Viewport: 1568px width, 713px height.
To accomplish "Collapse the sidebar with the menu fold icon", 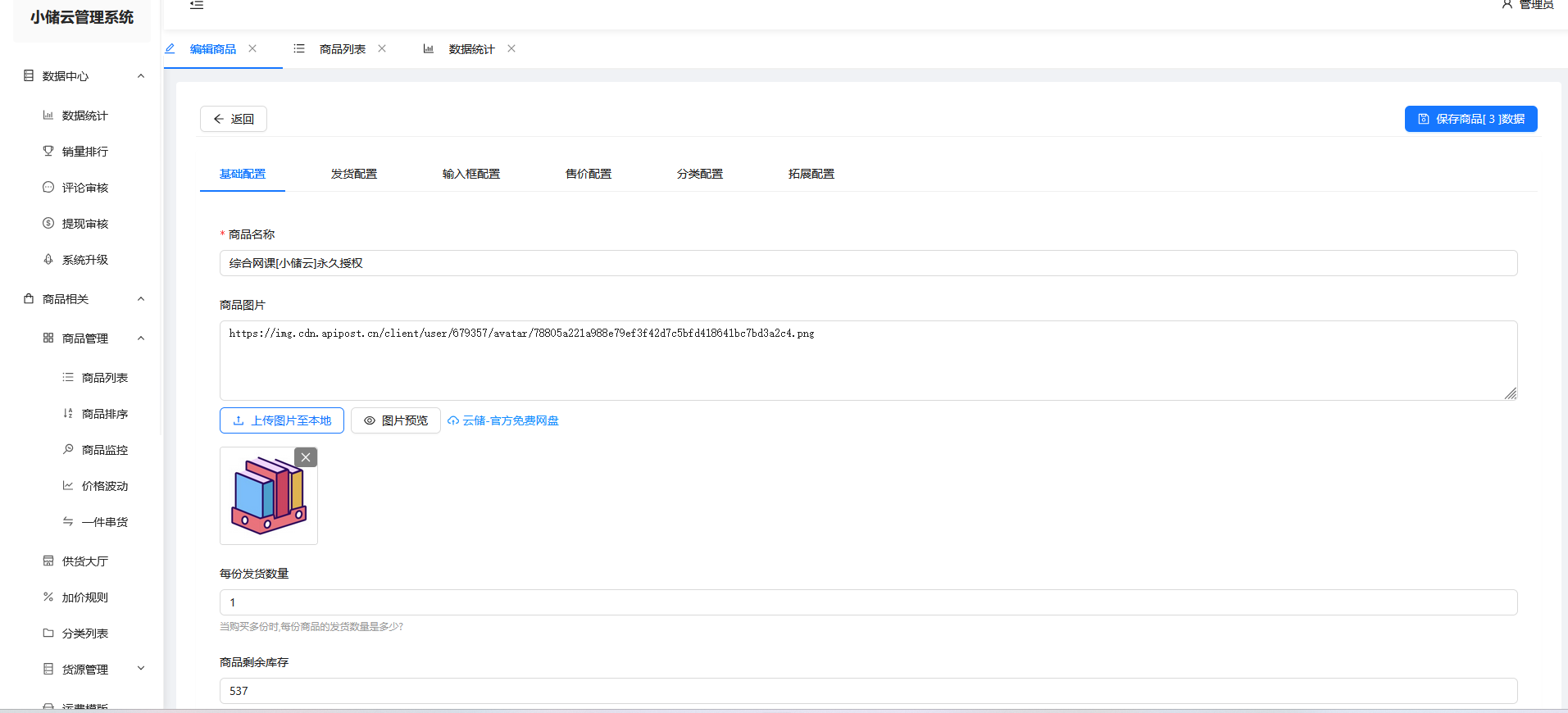I will pyautogui.click(x=197, y=5).
